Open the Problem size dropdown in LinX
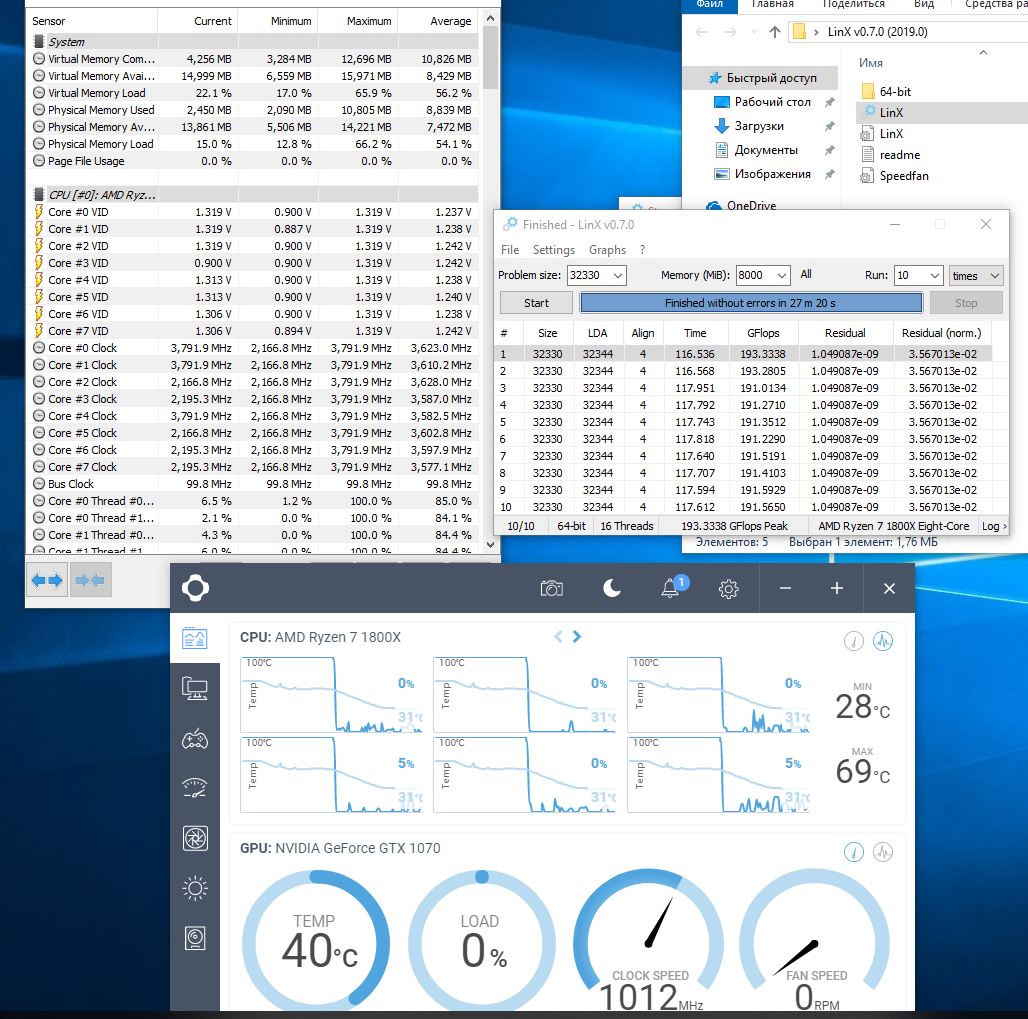Screen dimensions: 1028x1019 (x=617, y=275)
